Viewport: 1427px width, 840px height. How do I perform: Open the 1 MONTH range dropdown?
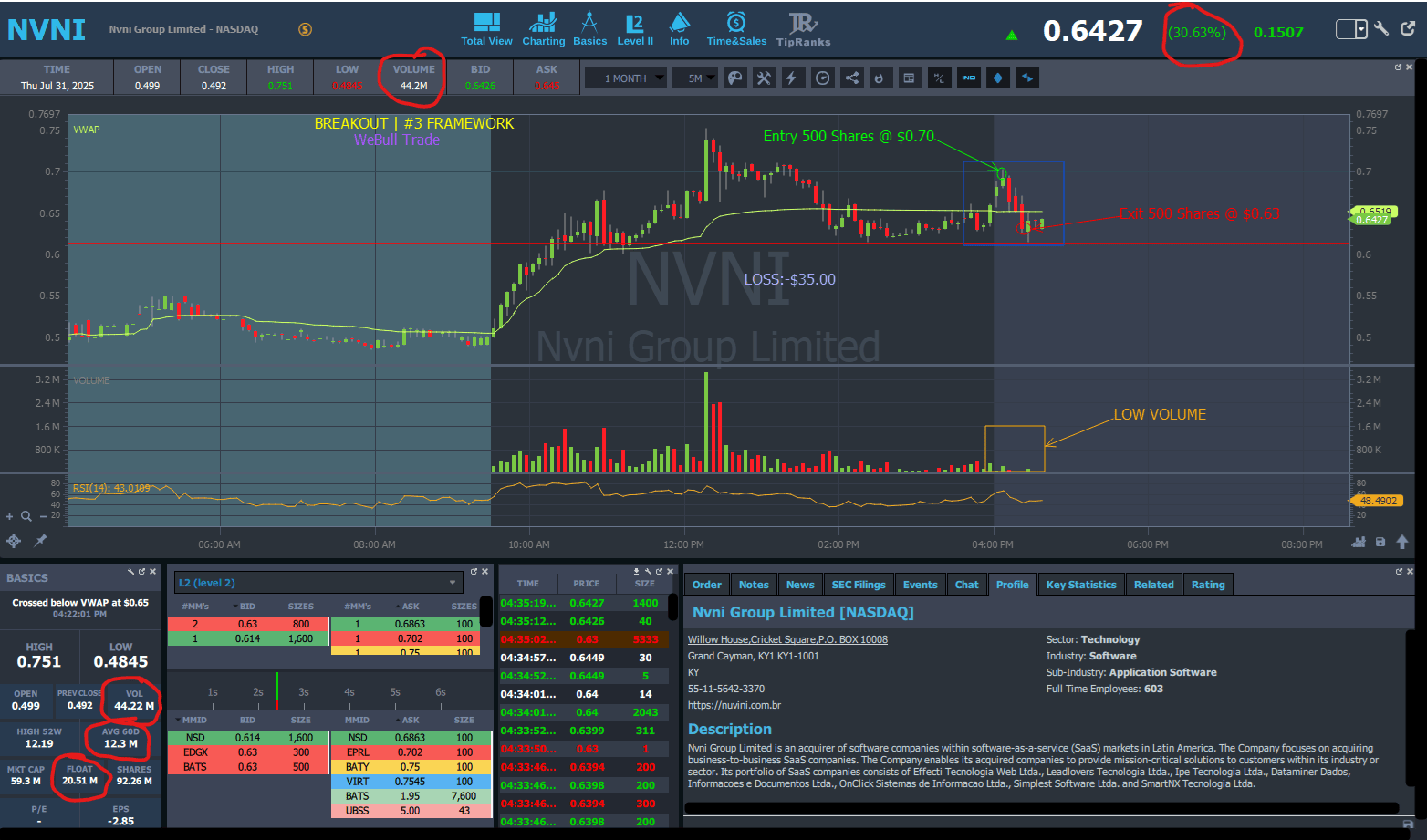(626, 78)
